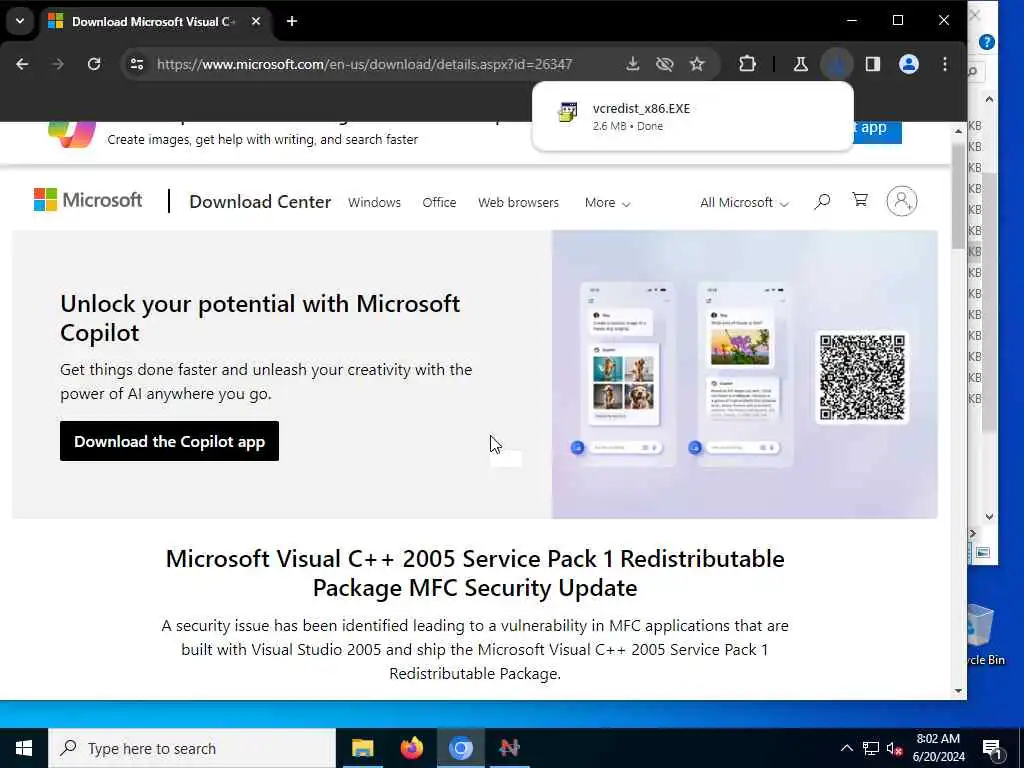The image size is (1024, 768).
Task: Click the help icon in background window
Action: [x=987, y=42]
